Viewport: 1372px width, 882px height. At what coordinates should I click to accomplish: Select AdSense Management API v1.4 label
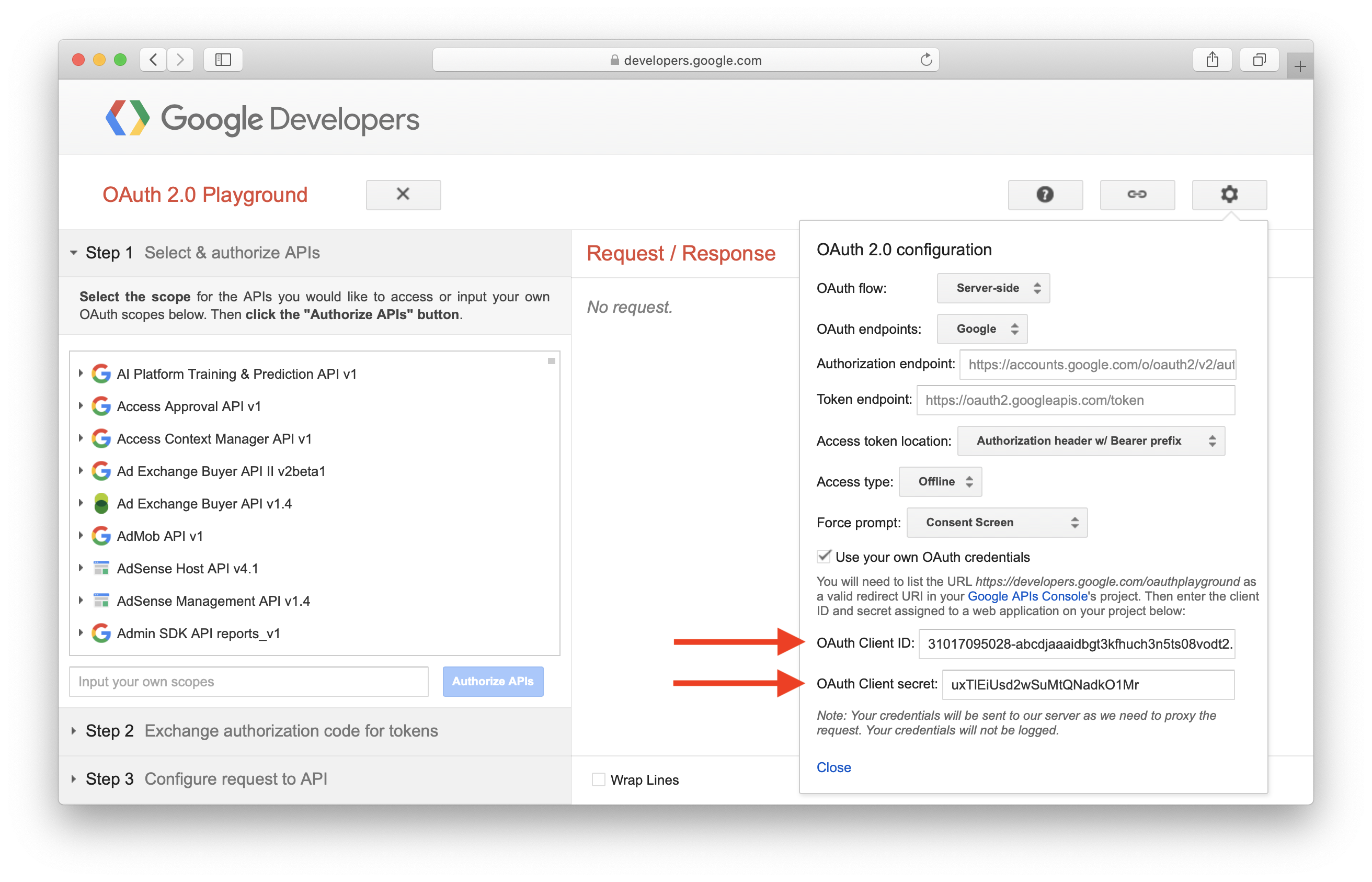click(x=213, y=602)
